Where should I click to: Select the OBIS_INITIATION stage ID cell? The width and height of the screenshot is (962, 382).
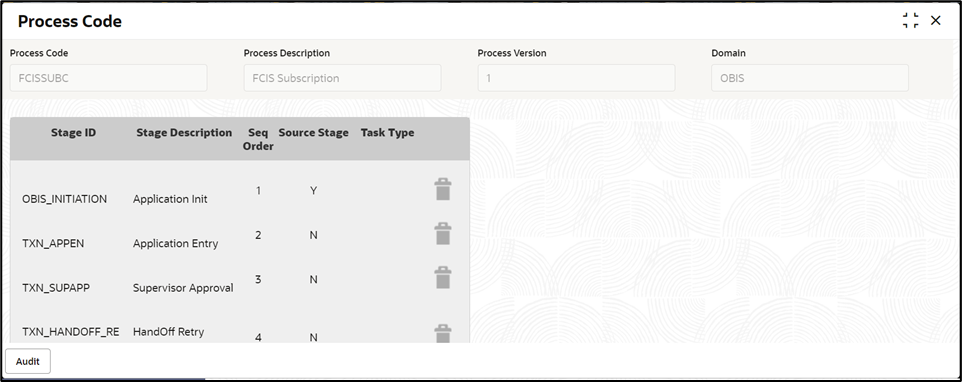click(64, 199)
